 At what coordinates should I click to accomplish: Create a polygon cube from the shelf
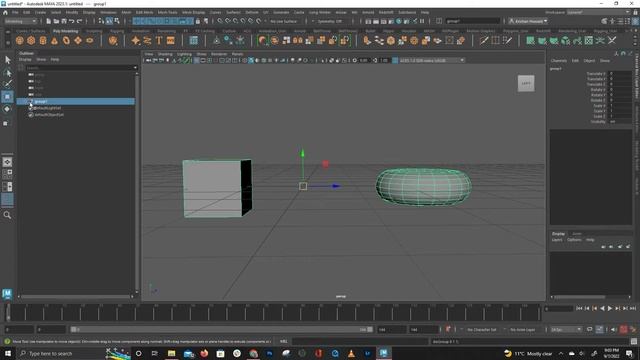pos(31,40)
